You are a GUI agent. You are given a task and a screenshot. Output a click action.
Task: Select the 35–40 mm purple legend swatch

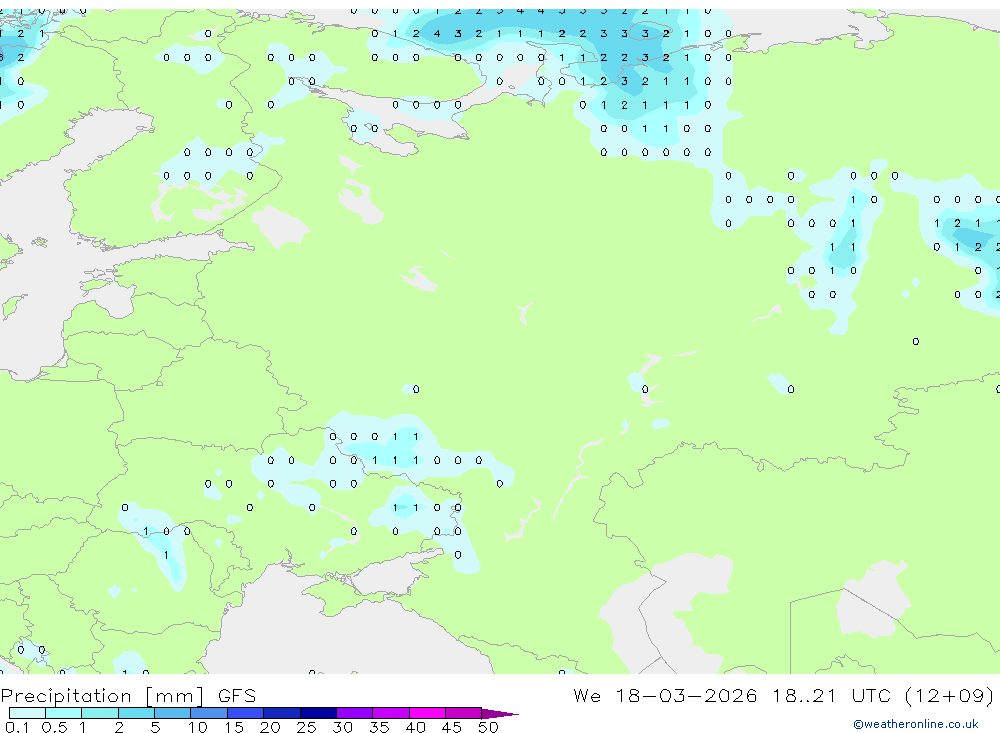click(391, 713)
